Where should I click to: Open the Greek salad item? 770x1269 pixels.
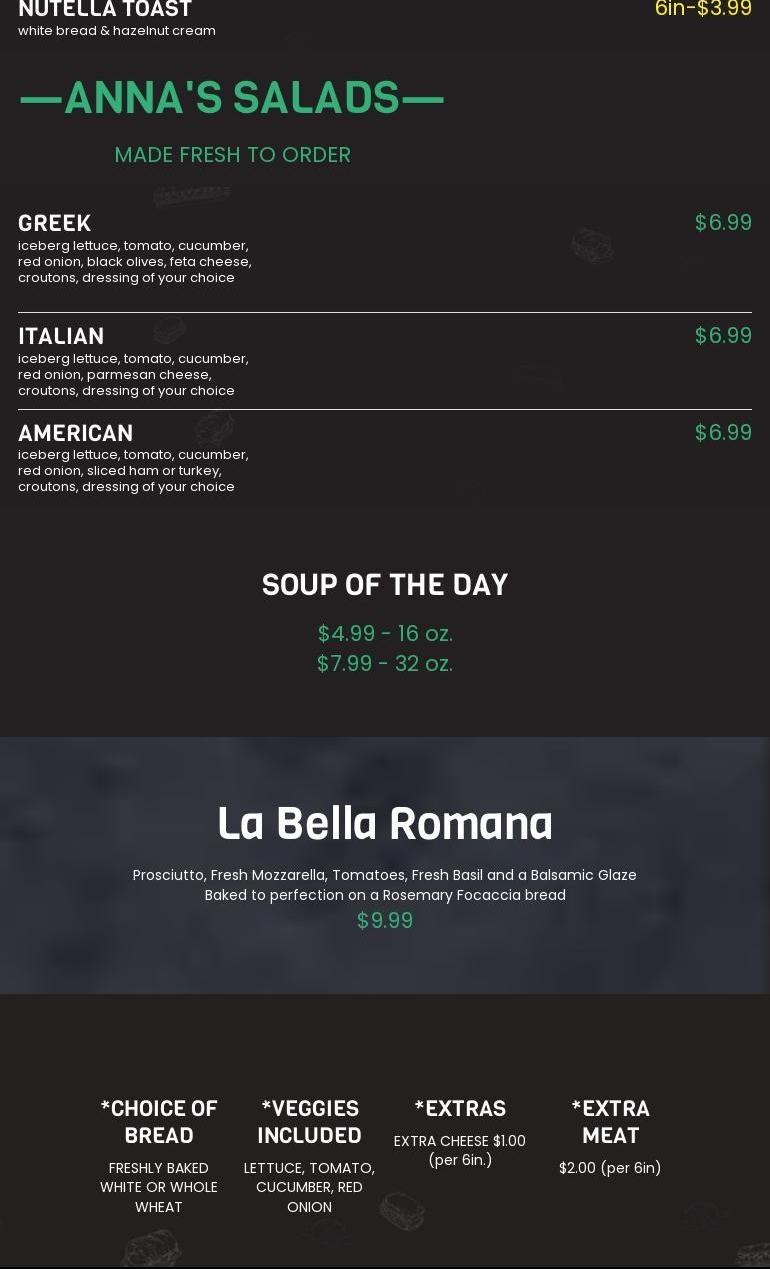coord(55,223)
